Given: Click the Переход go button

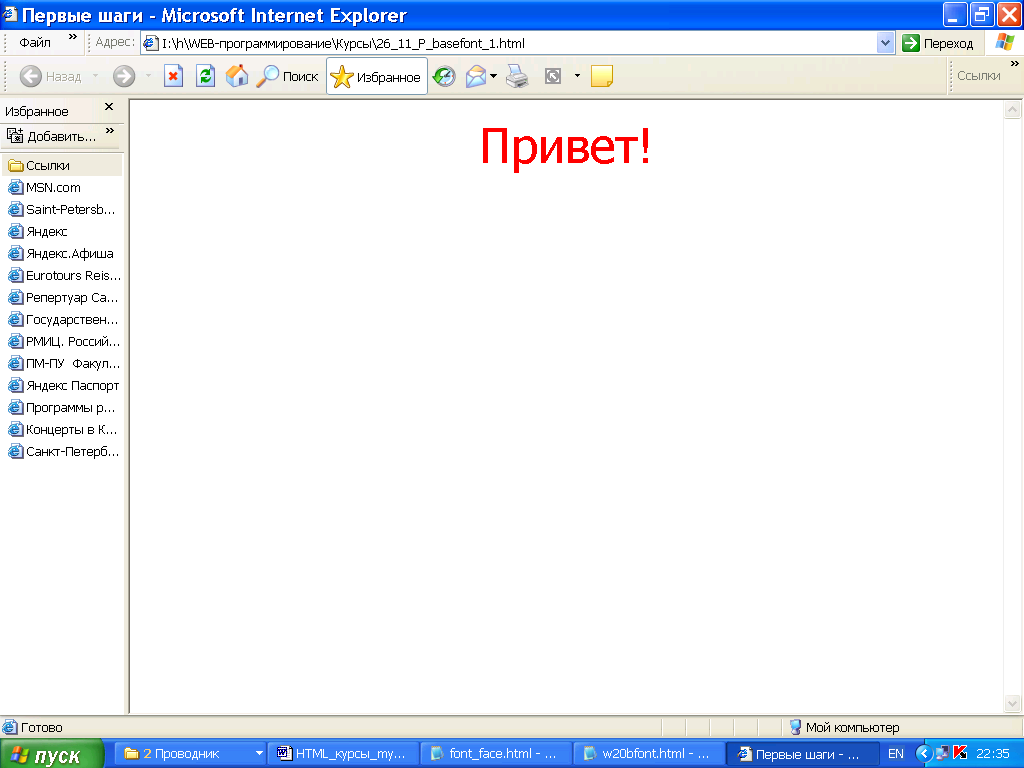Looking at the screenshot, I should tap(938, 43).
